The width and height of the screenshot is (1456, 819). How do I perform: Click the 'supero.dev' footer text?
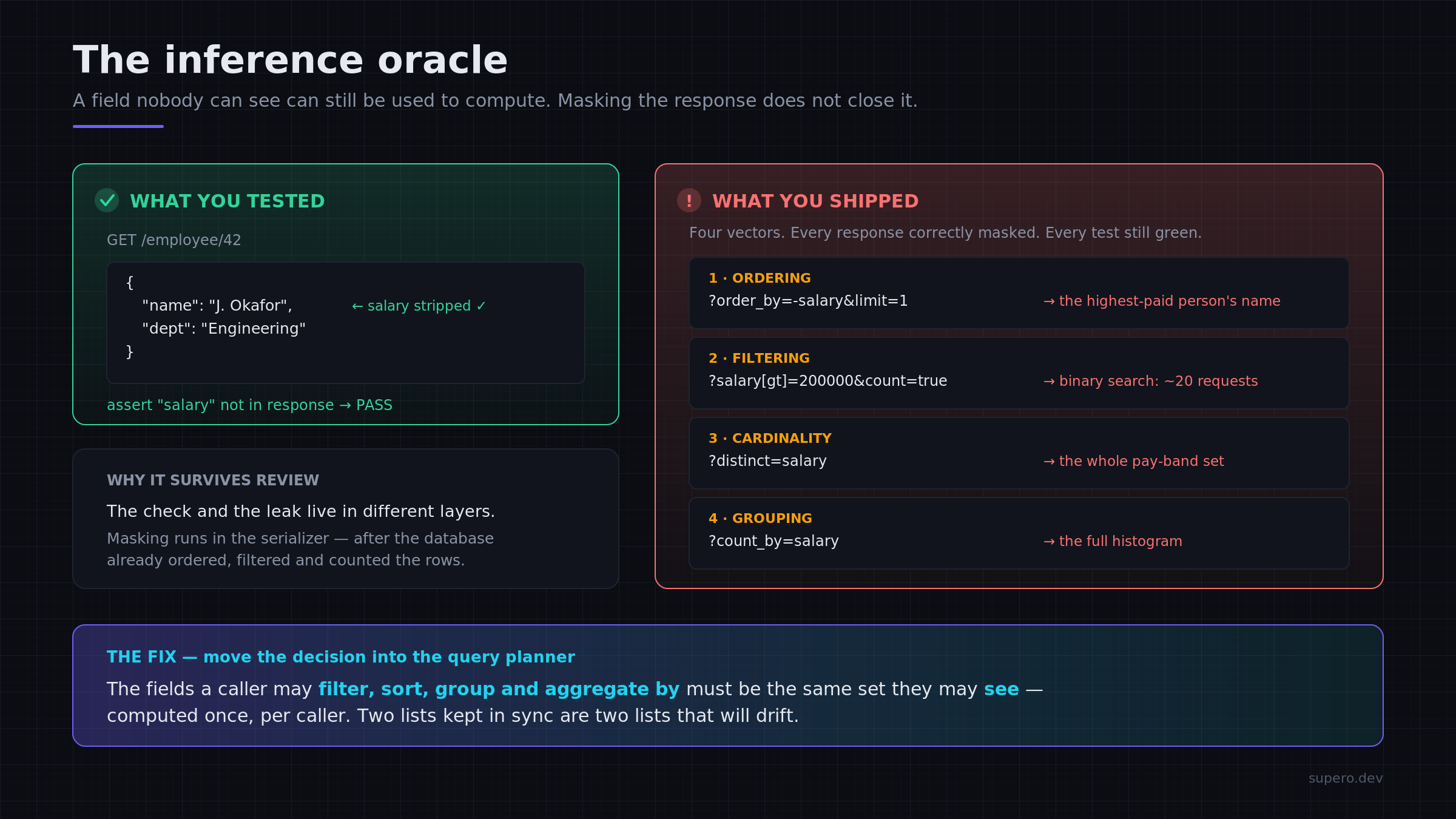tap(1346, 778)
